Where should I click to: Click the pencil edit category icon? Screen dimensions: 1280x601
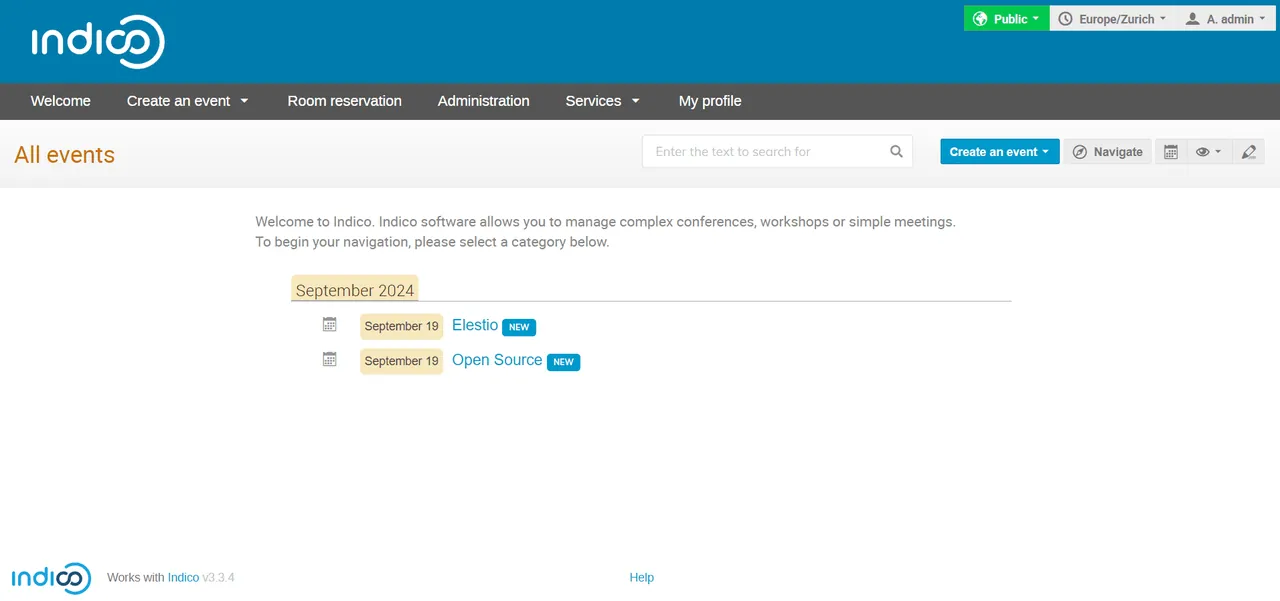tap(1249, 152)
